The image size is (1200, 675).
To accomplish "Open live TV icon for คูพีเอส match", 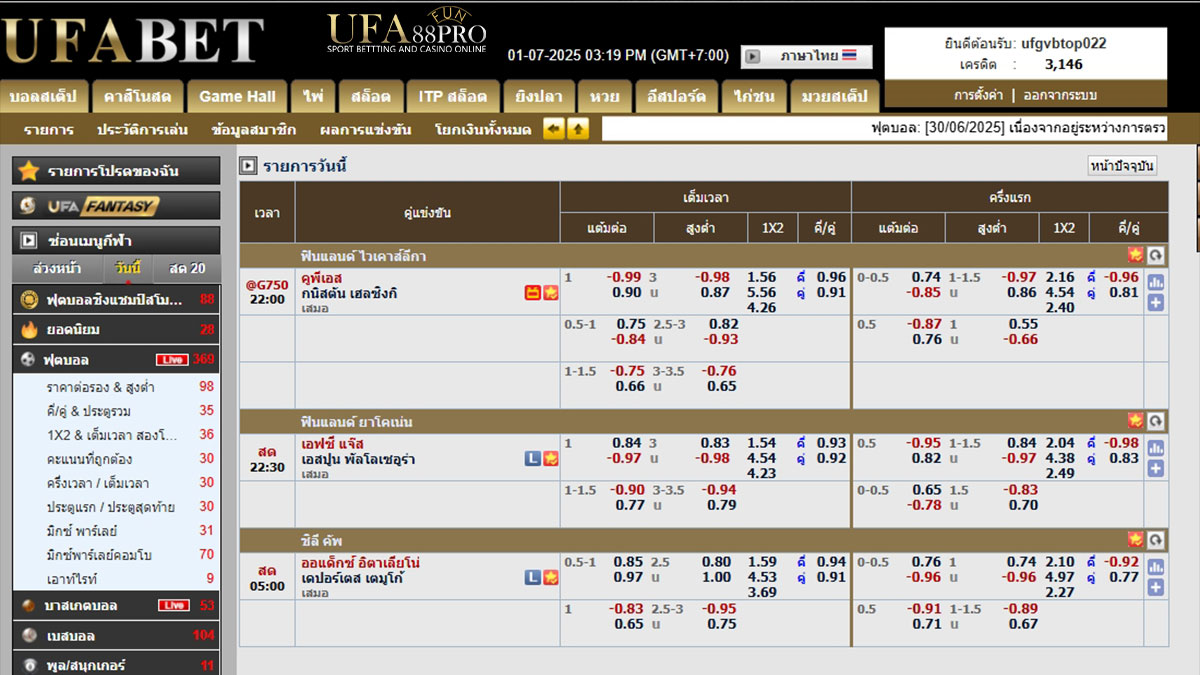I will [533, 293].
